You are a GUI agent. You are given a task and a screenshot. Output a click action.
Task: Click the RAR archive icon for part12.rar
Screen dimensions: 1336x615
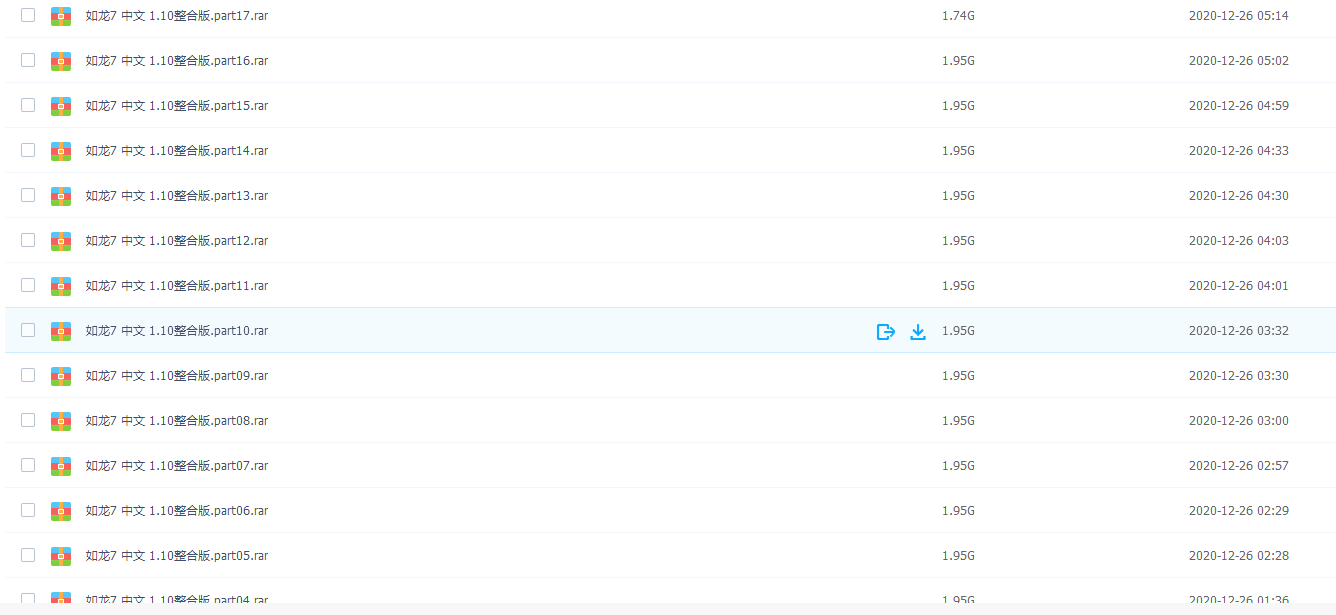61,241
